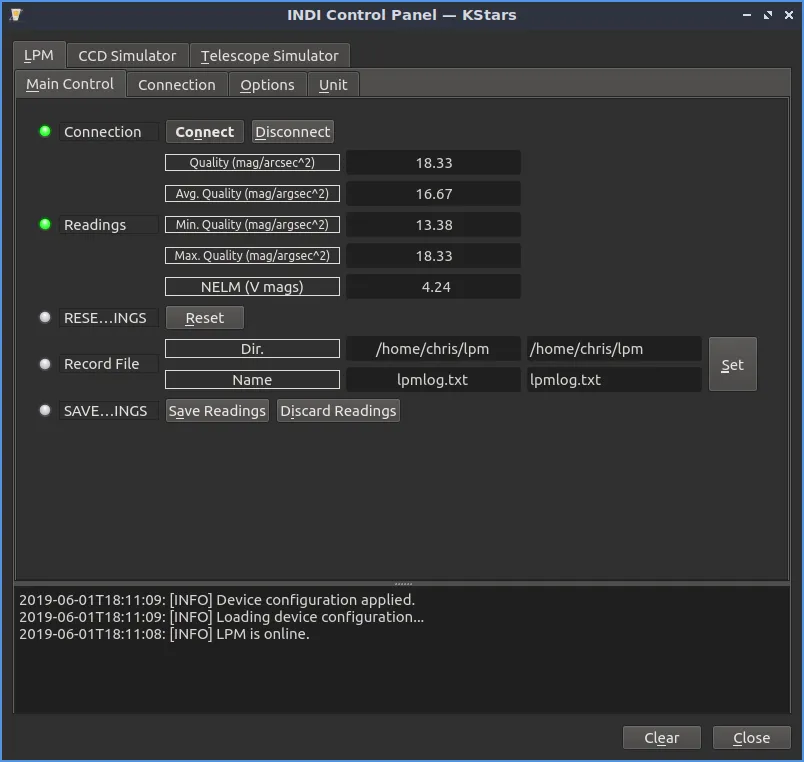Viewport: 804px width, 762px height.
Task: Click the Avg. Quality value 16.67
Action: 434,194
